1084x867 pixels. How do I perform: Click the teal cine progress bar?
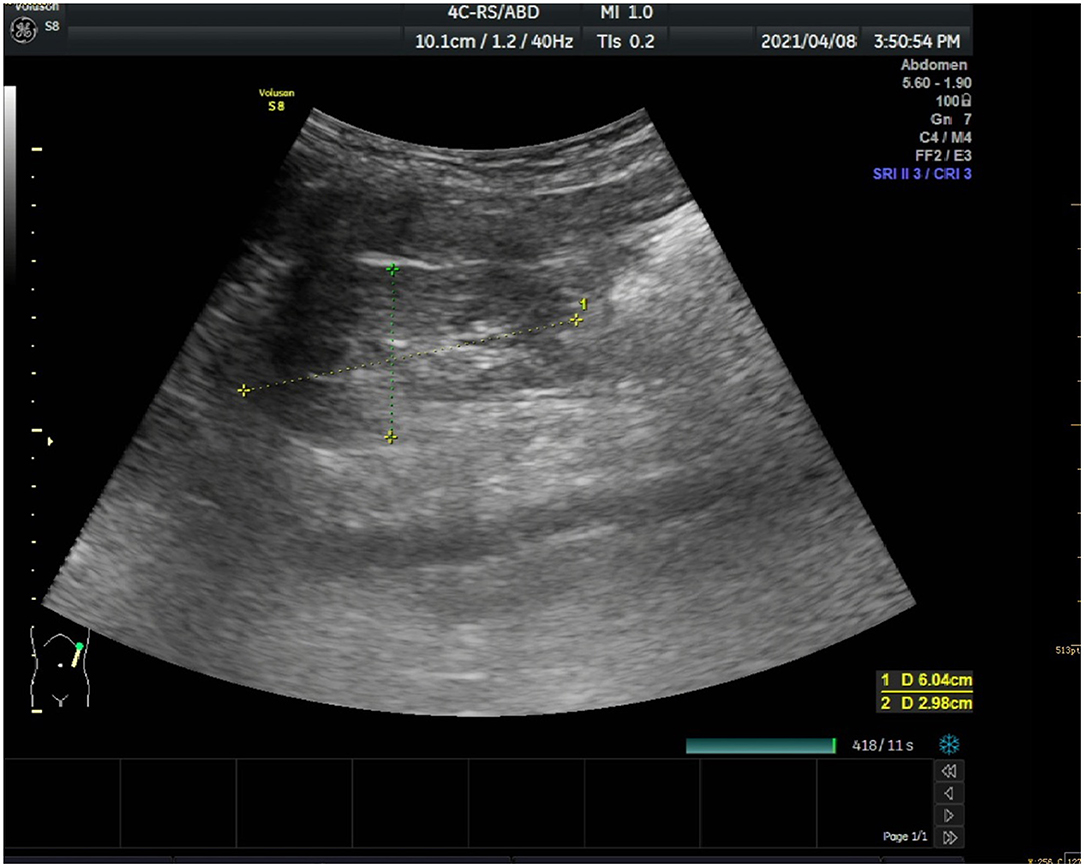pyautogui.click(x=761, y=745)
